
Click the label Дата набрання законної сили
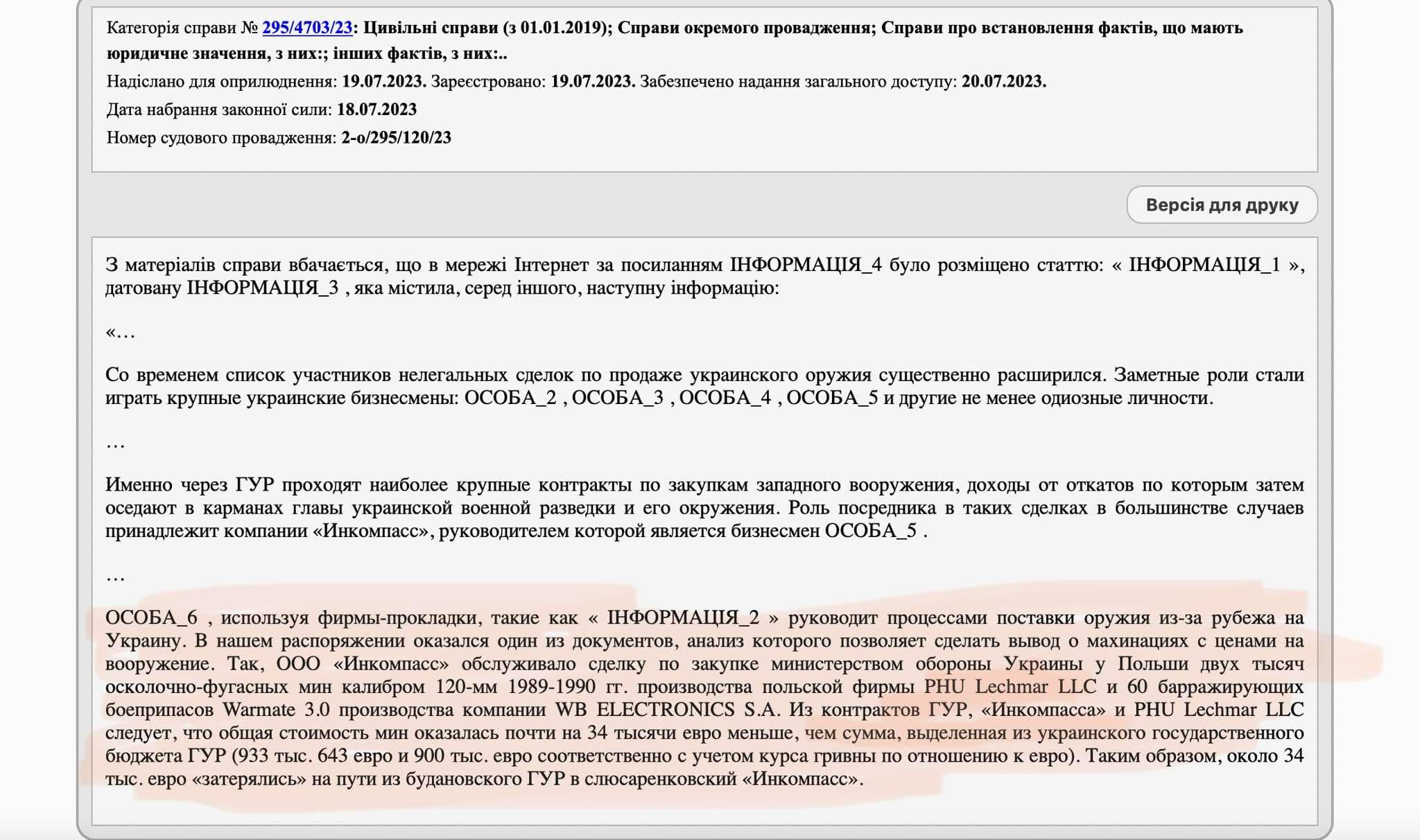219,110
